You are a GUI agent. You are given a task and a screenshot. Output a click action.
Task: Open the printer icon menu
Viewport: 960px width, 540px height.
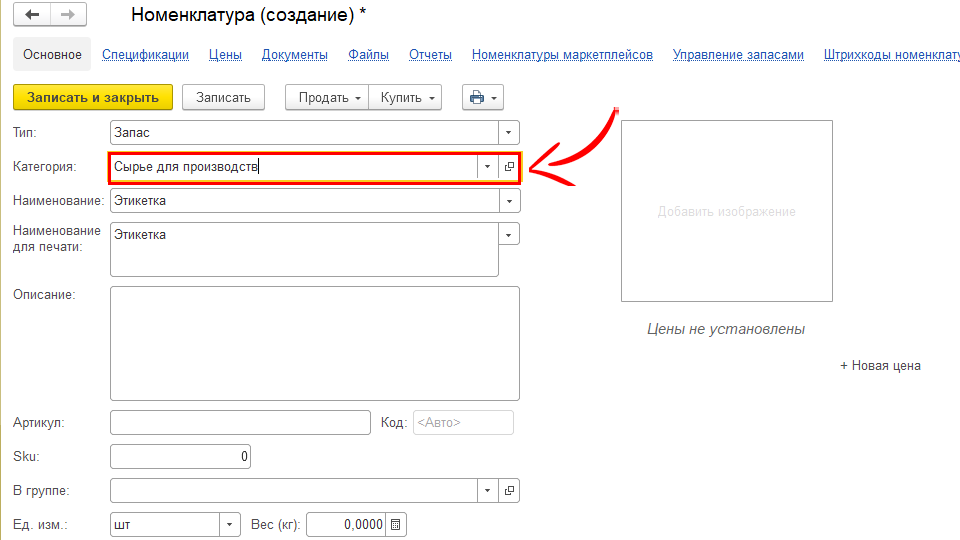pyautogui.click(x=482, y=97)
